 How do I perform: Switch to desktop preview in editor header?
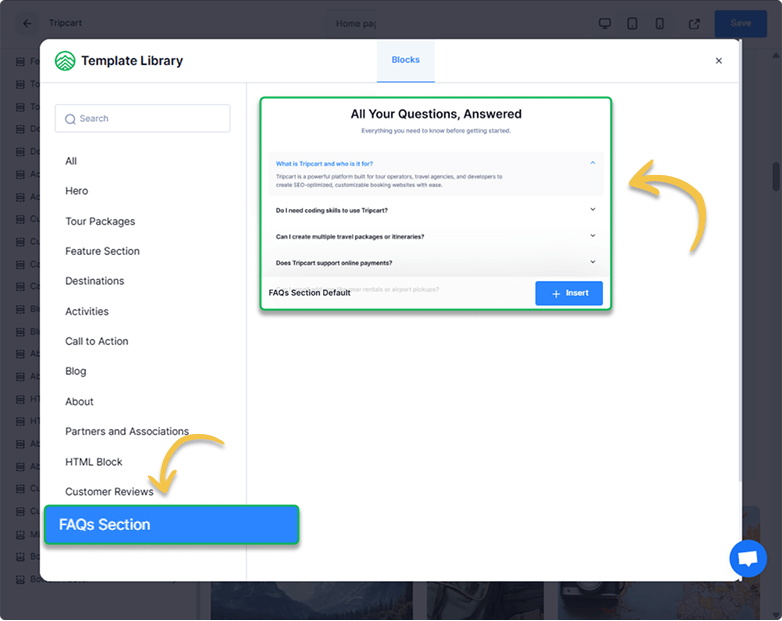coord(605,23)
